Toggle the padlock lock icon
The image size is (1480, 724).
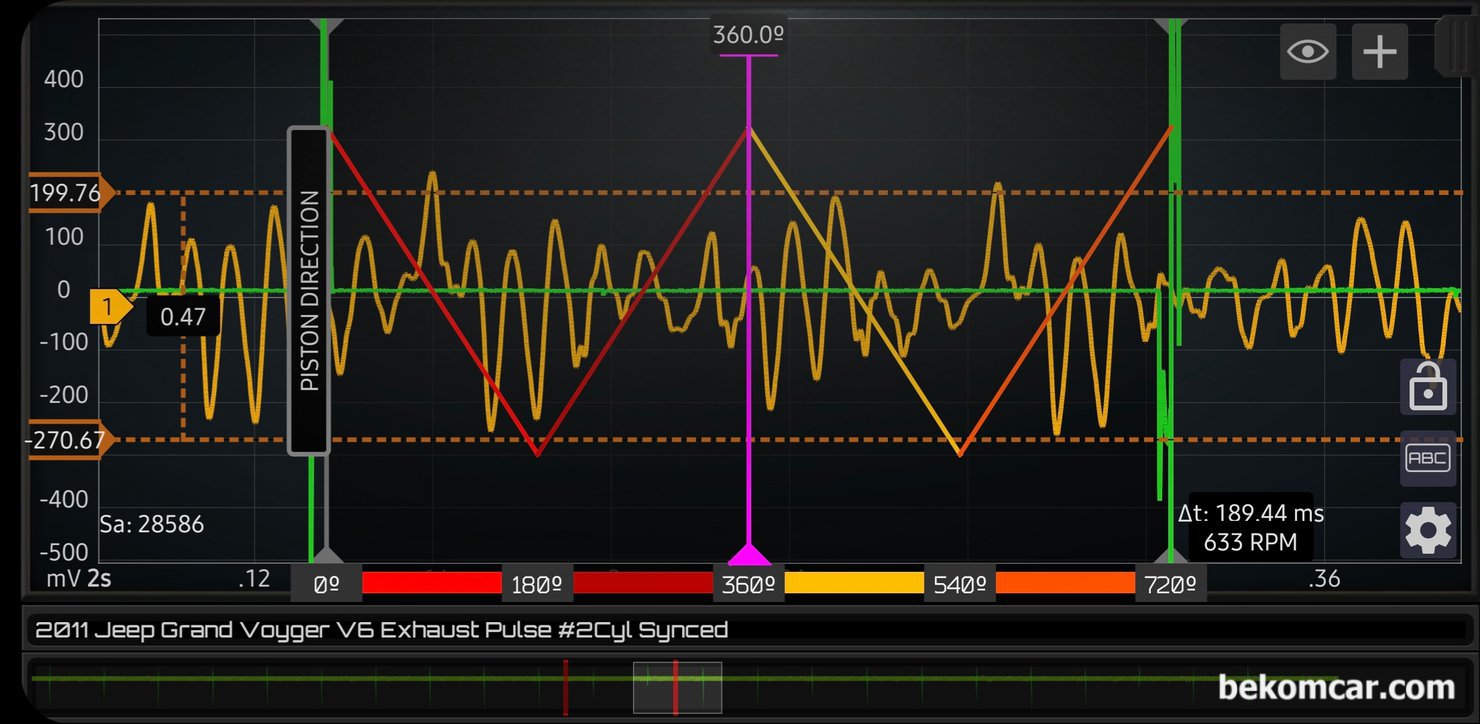1428,387
